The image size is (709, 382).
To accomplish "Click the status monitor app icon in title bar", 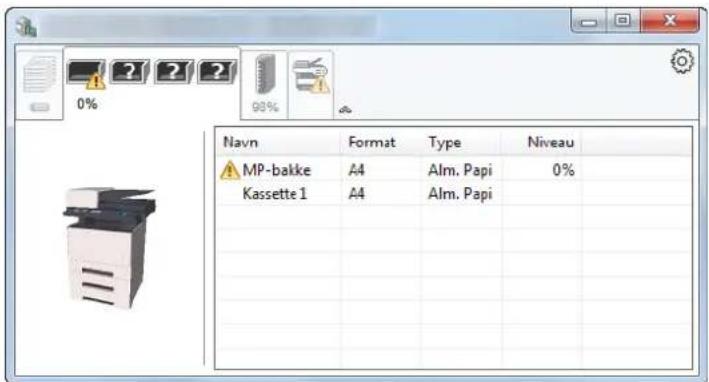I will coord(26,26).
